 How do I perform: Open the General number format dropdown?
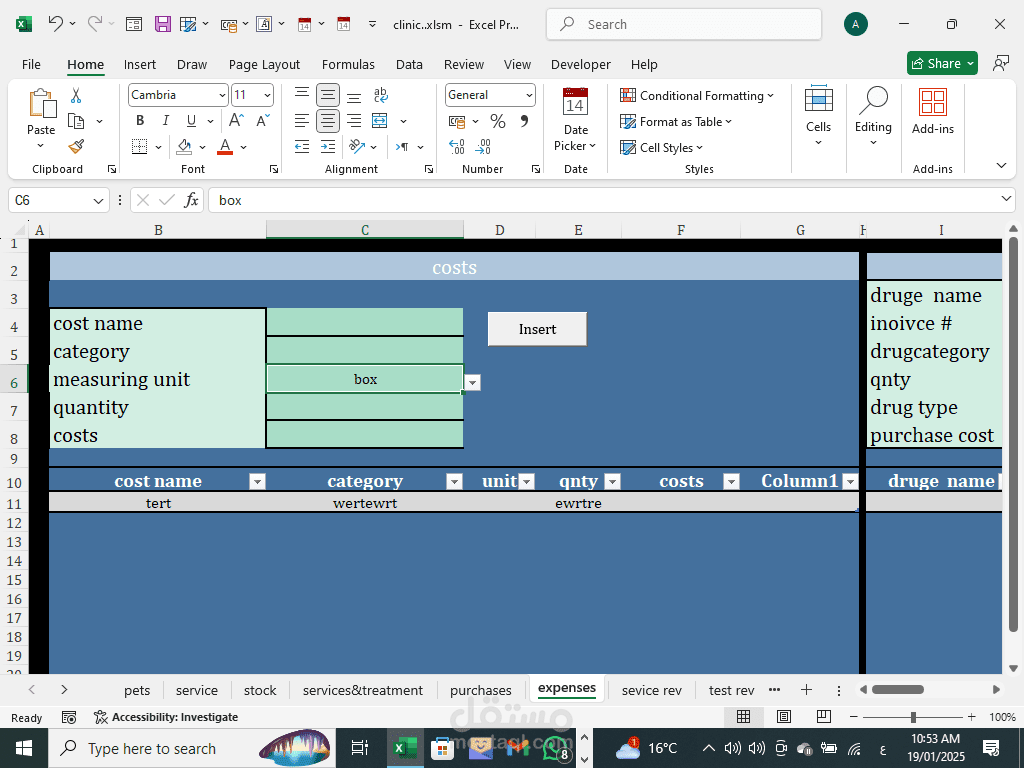[x=529, y=95]
